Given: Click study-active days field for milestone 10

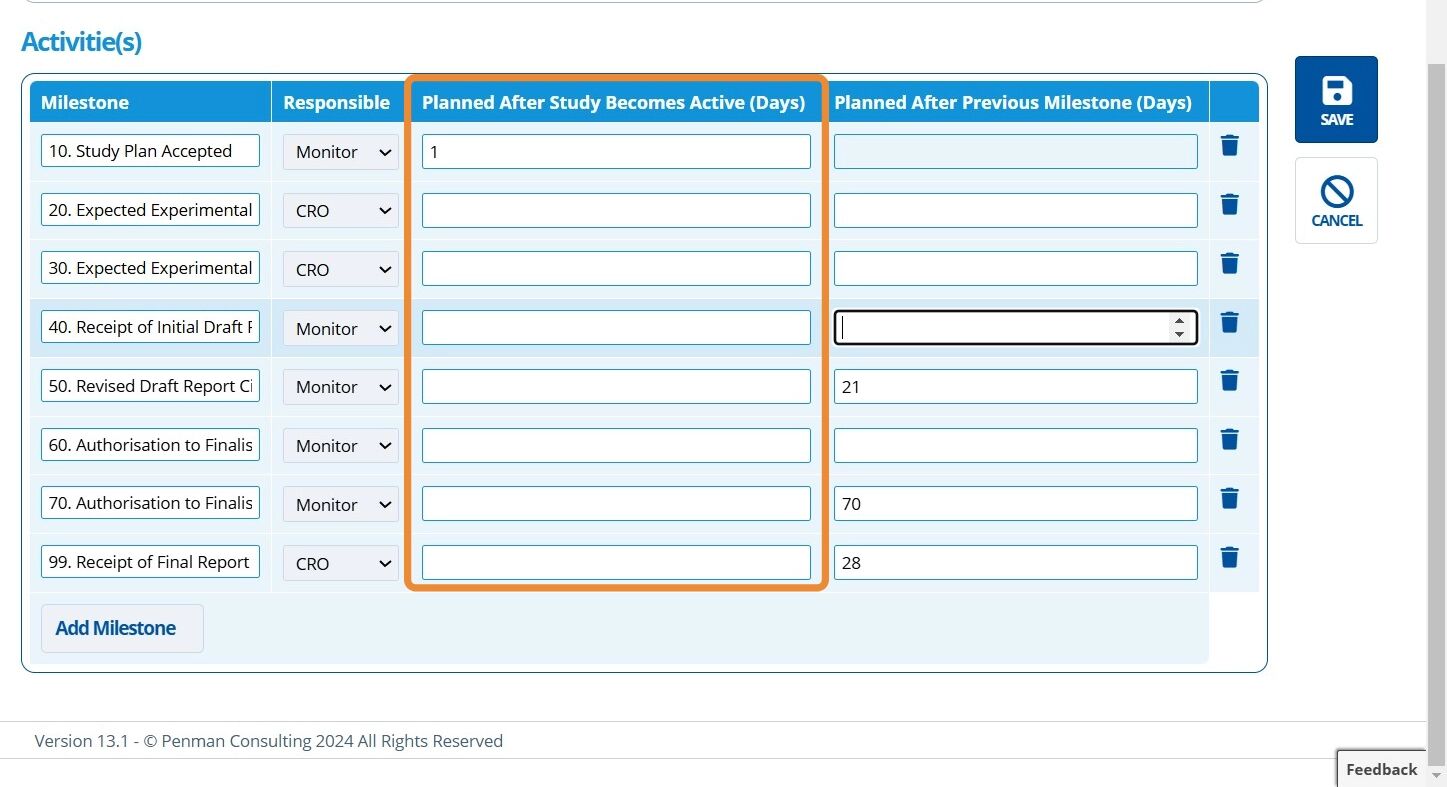Looking at the screenshot, I should [x=615, y=152].
